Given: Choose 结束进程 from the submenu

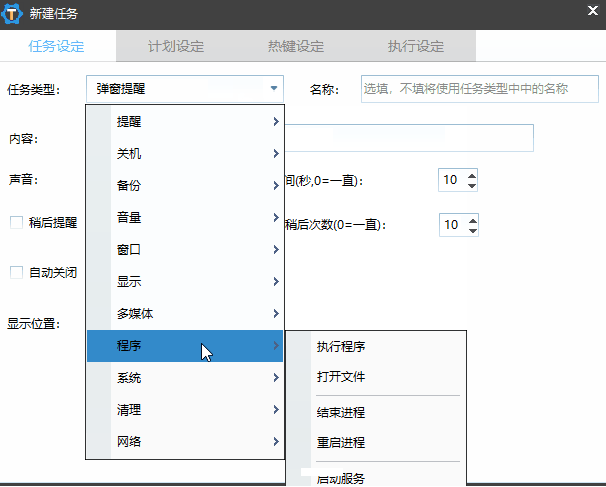Looking at the screenshot, I should point(376,412).
